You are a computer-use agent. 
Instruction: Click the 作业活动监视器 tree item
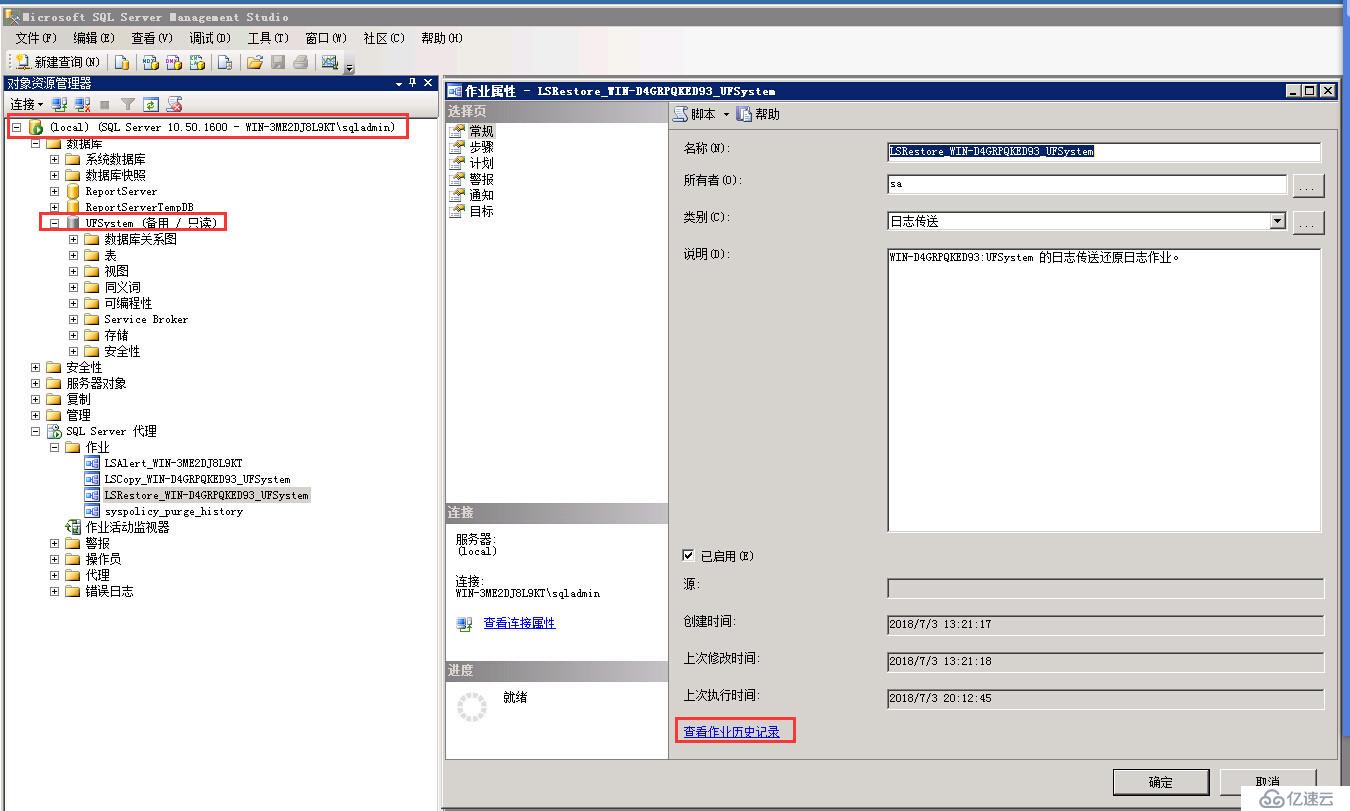click(x=127, y=527)
